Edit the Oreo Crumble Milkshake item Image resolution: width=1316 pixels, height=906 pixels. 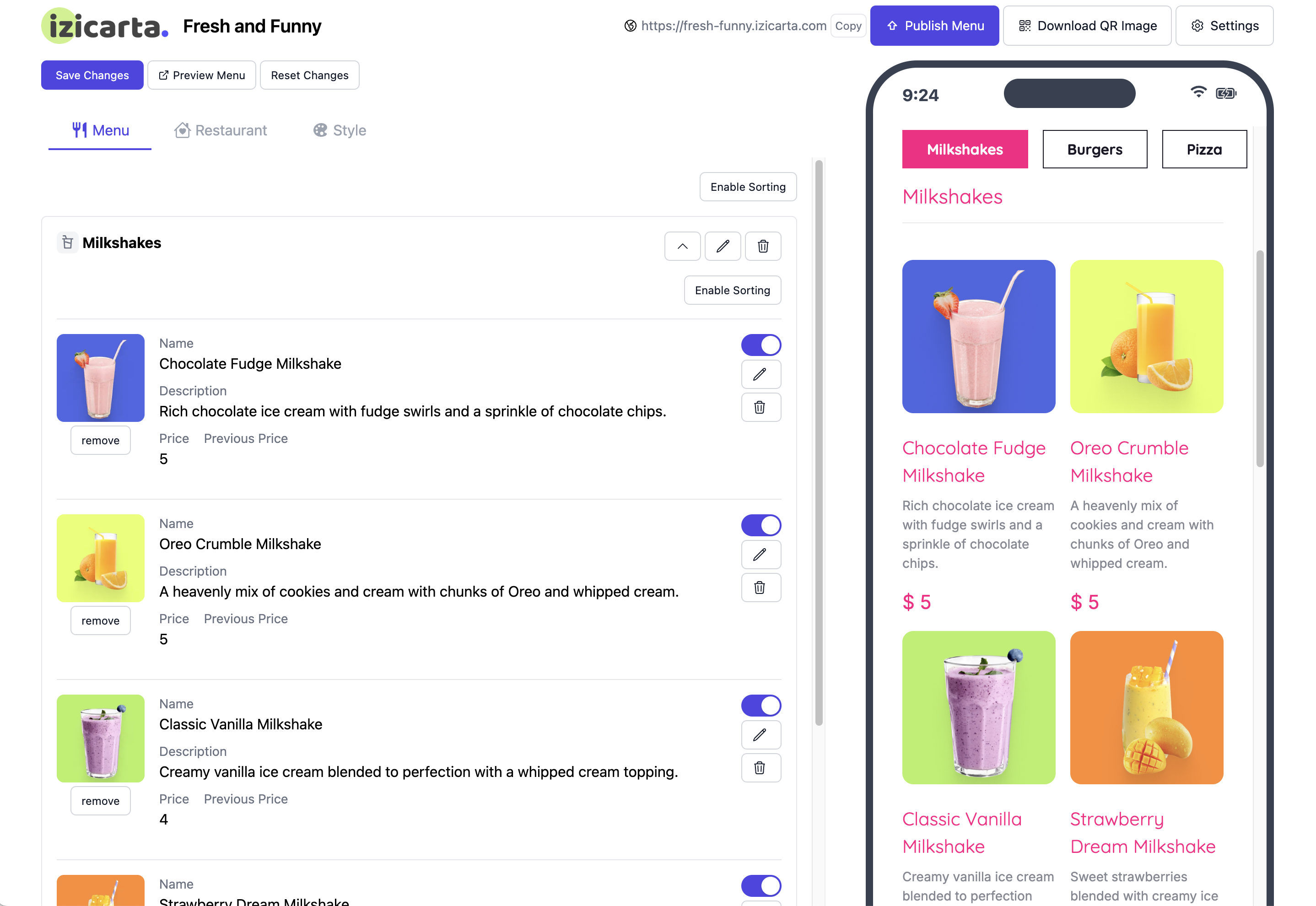(761, 555)
